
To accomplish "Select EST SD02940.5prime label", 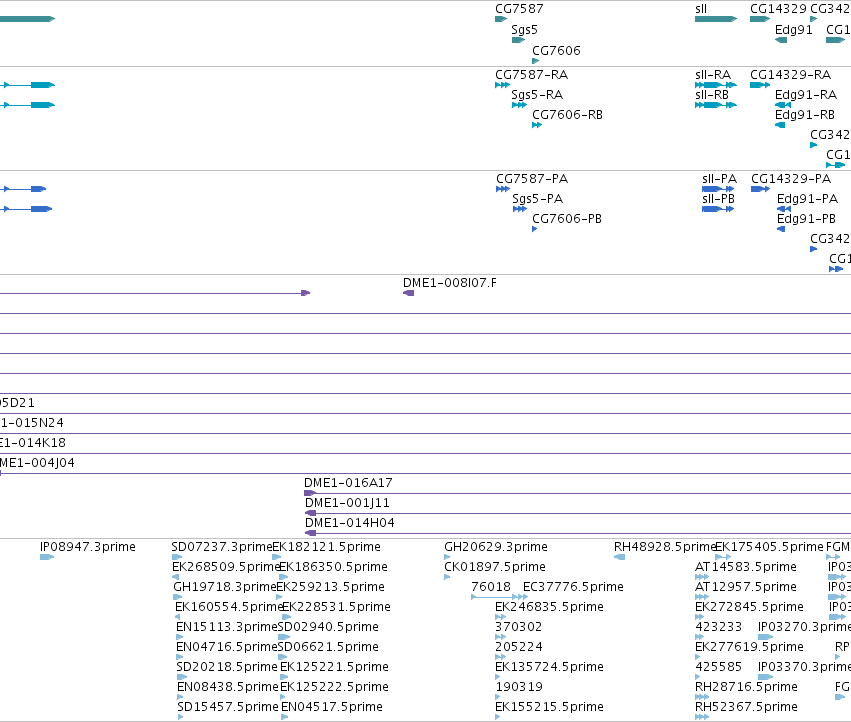I will point(328,628).
